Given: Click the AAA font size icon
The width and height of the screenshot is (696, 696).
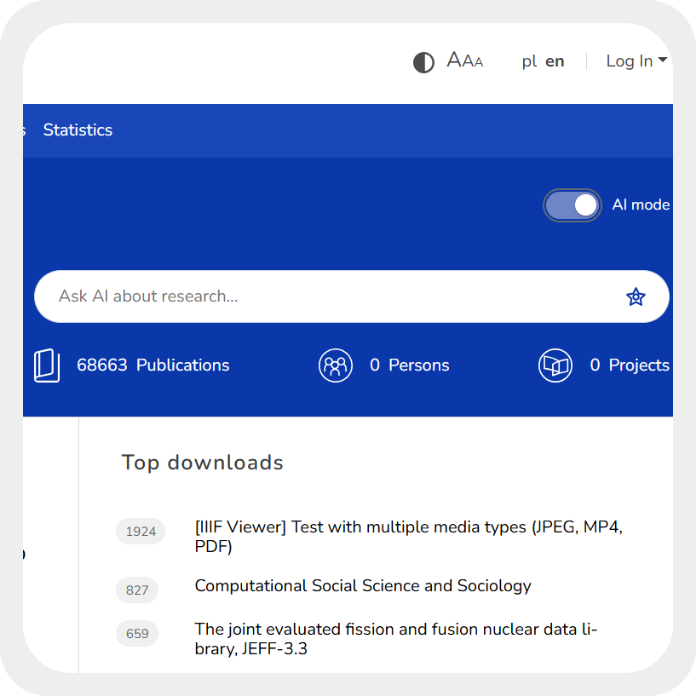Looking at the screenshot, I should point(464,61).
